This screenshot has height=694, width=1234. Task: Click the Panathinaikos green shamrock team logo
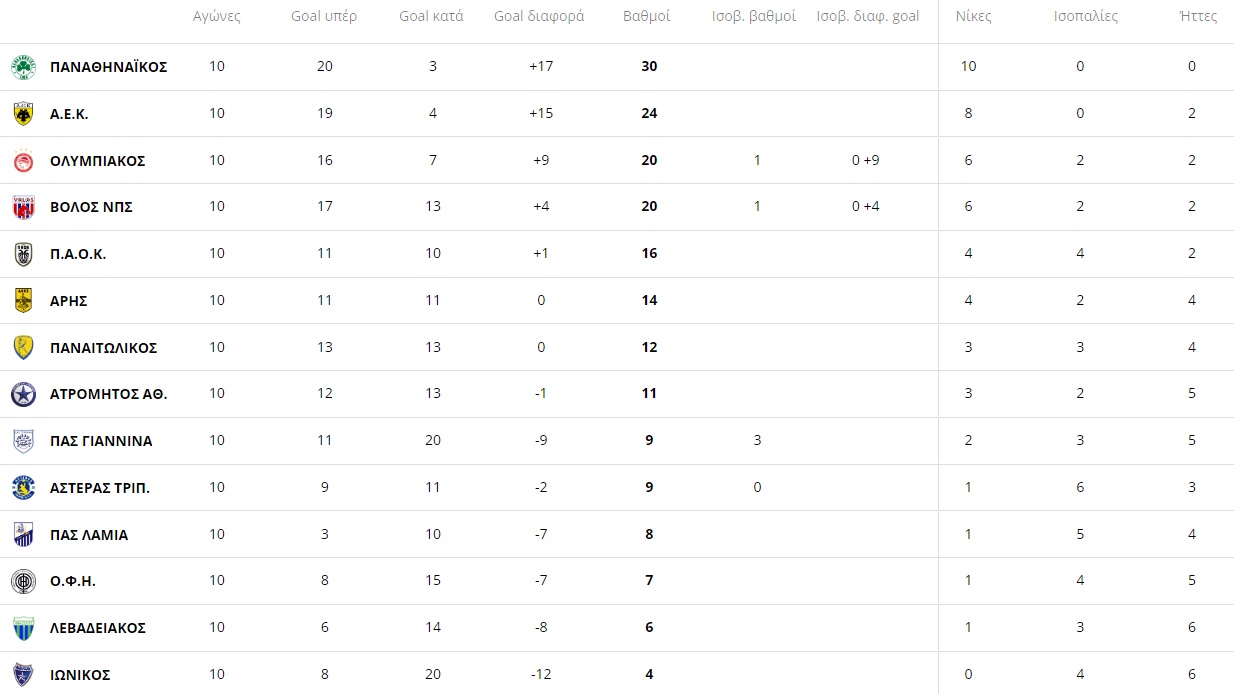(x=23, y=67)
